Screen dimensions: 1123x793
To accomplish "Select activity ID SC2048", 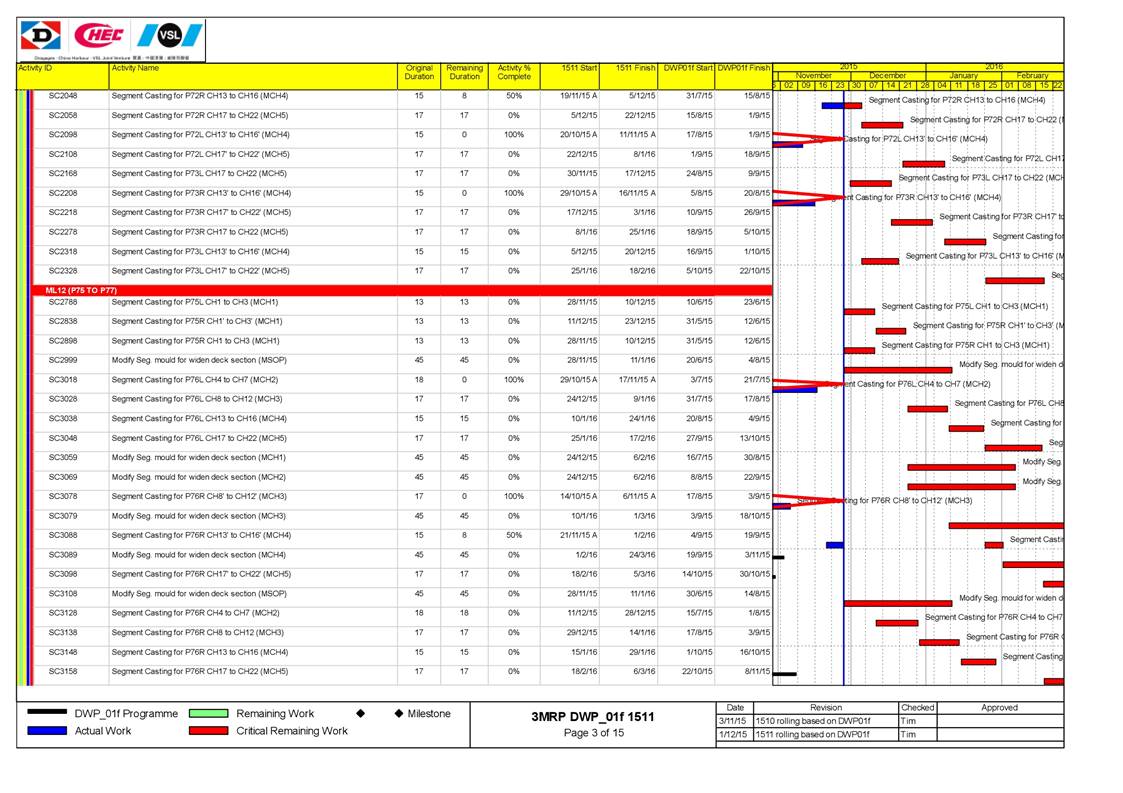I will coord(63,96).
